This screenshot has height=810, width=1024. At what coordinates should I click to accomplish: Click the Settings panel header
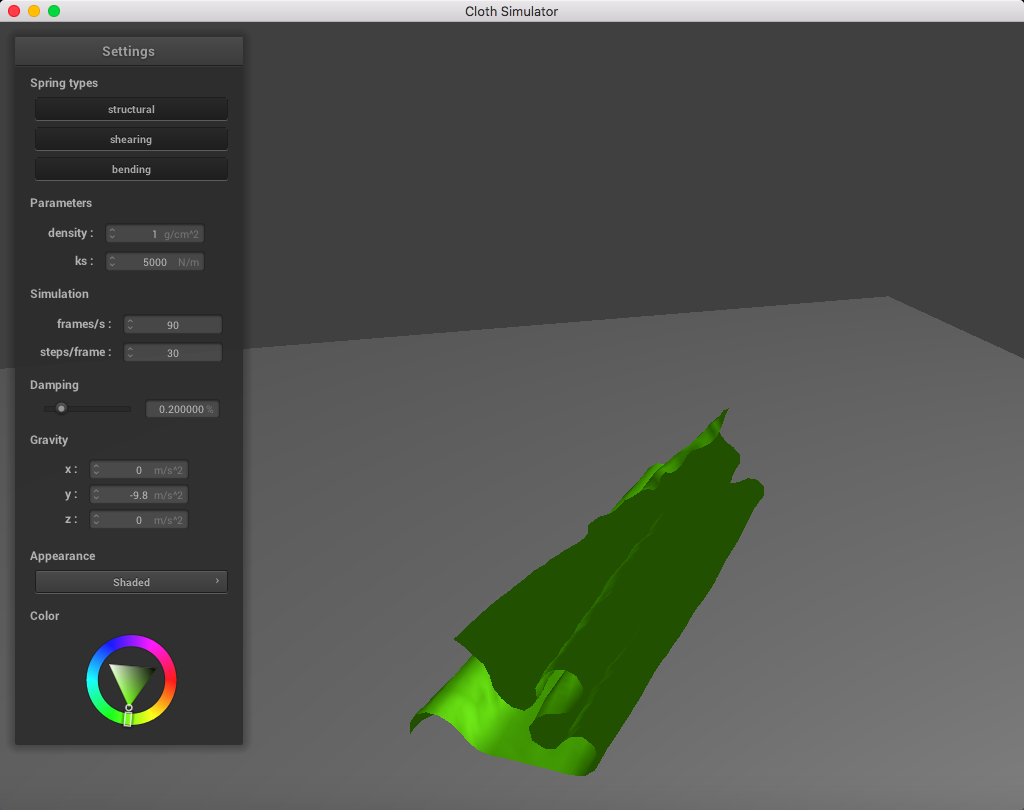pyautogui.click(x=129, y=51)
